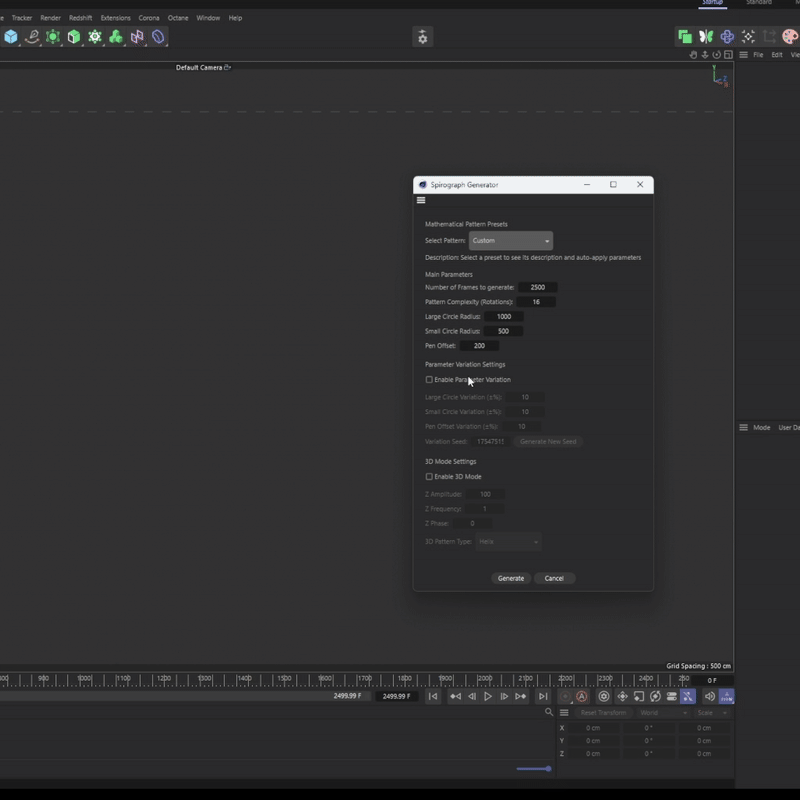The image size is (800, 800).
Task: Click the viewport dolly move icon
Action: click(x=705, y=55)
